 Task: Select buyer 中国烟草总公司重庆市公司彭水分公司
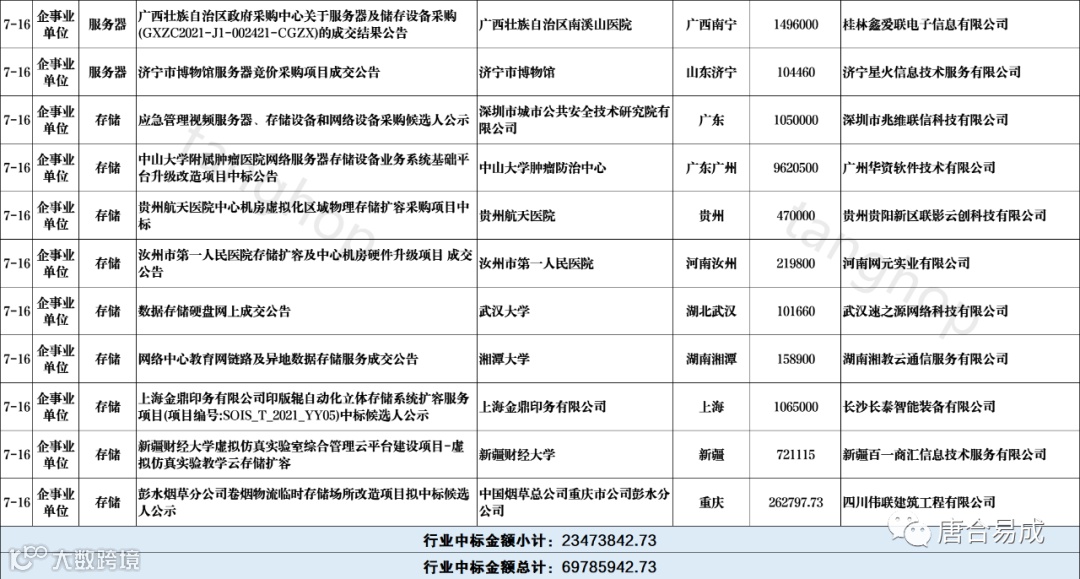[574, 503]
